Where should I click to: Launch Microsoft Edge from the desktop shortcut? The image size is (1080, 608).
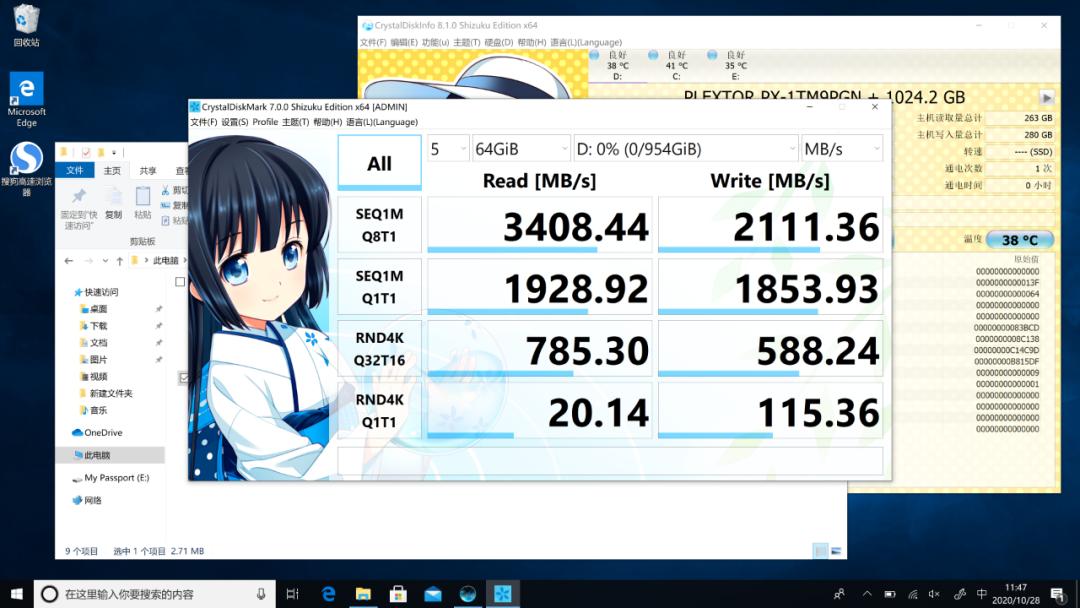tap(26, 99)
